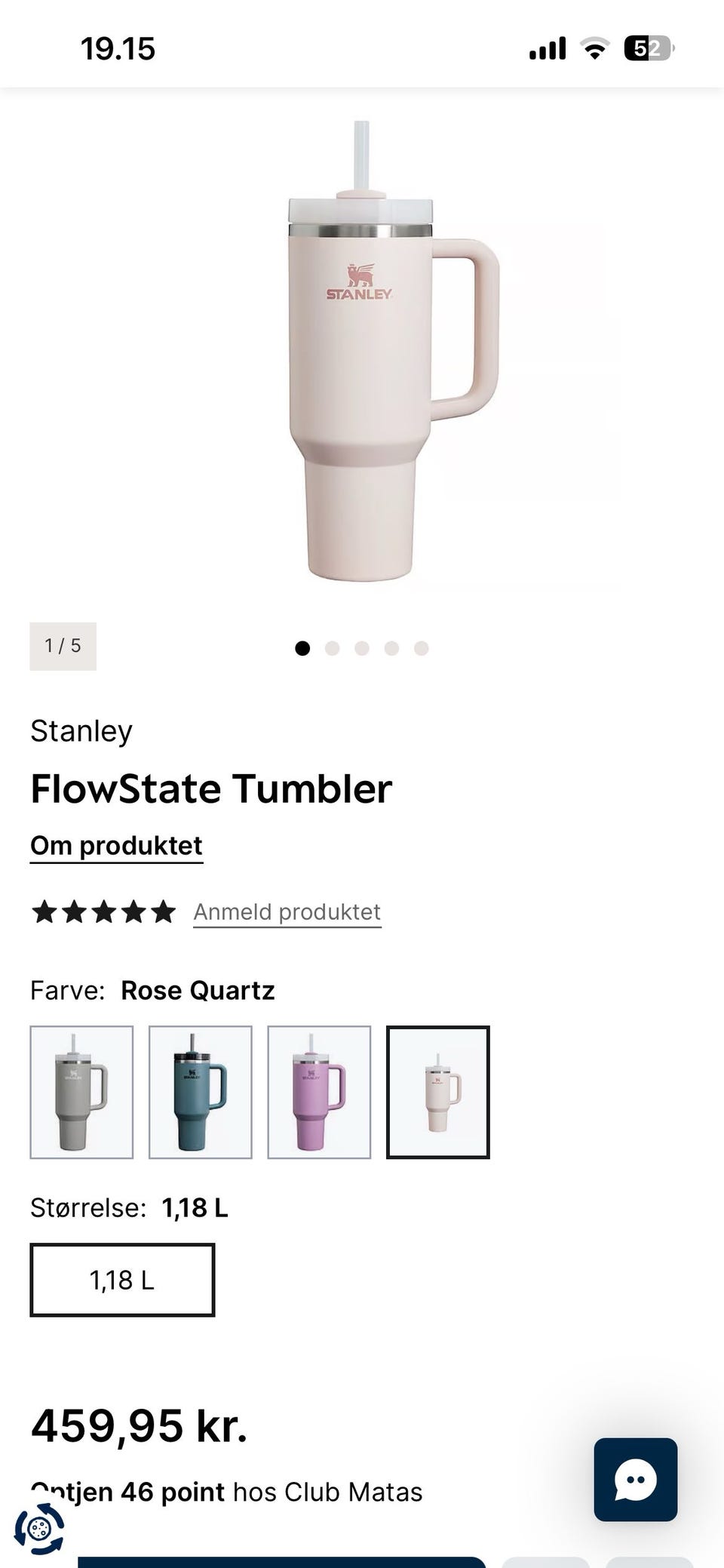Tap the Wi-Fi status icon
The height and width of the screenshot is (1568, 724).
pyautogui.click(x=594, y=50)
